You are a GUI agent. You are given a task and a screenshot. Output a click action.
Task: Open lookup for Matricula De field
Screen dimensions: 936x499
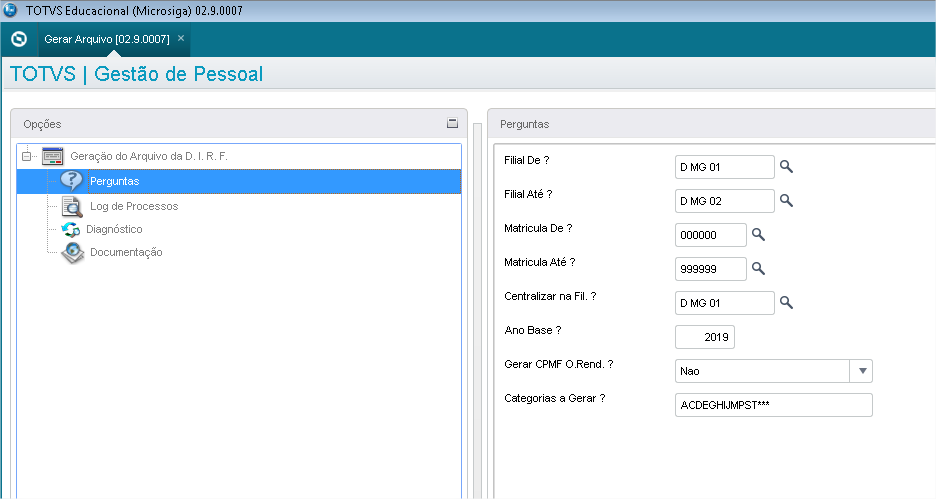click(x=758, y=235)
